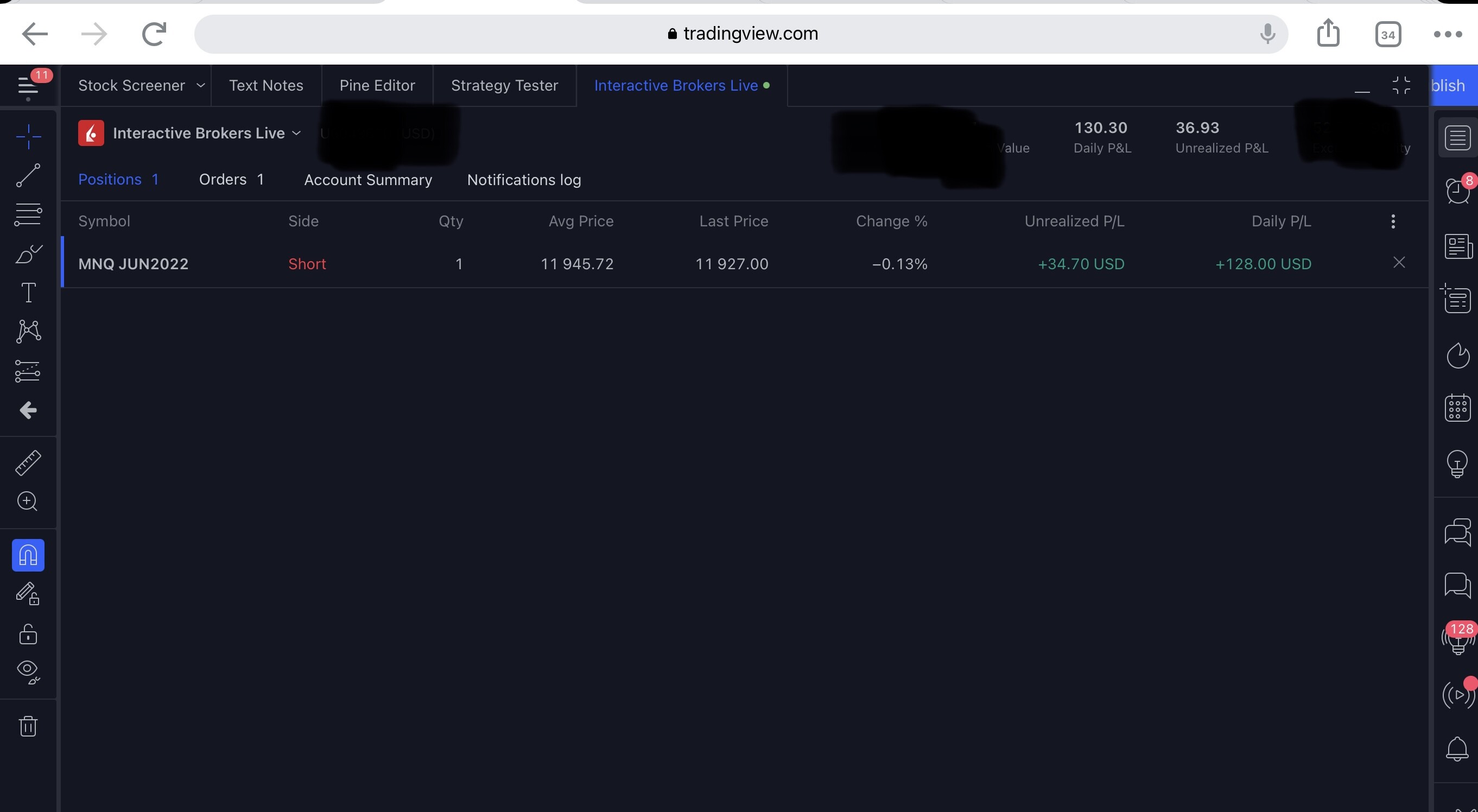The height and width of the screenshot is (812, 1478).
Task: Switch to the Strategy Tester tab
Action: point(504,86)
